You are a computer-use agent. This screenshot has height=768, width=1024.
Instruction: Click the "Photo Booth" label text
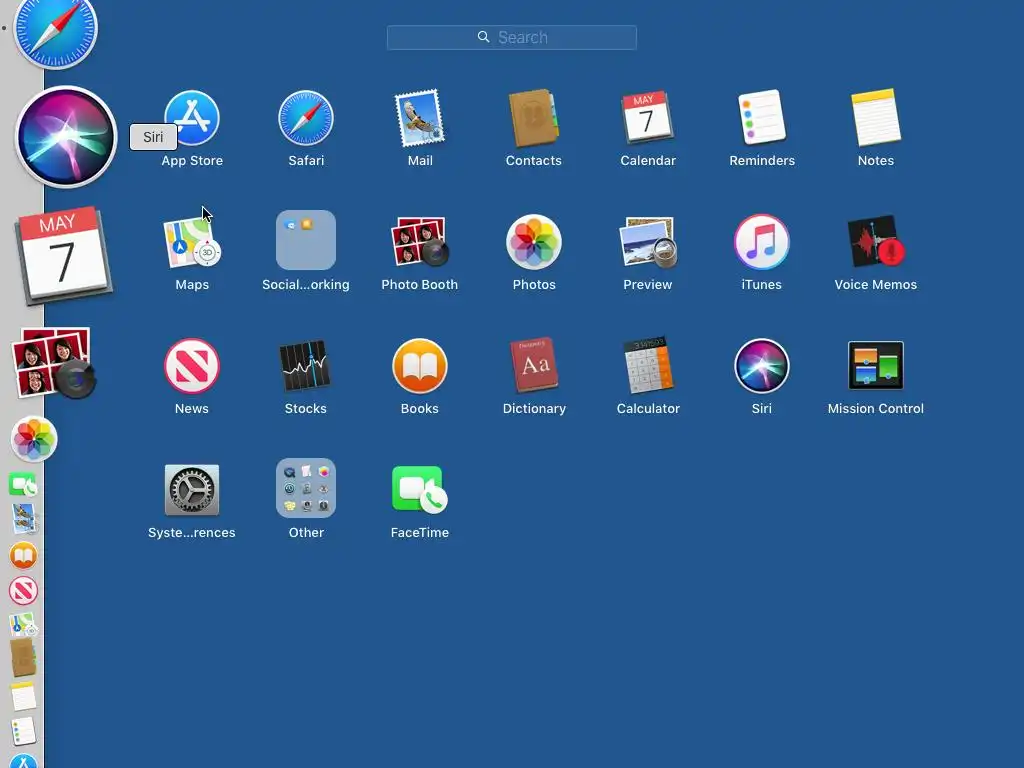tap(419, 285)
